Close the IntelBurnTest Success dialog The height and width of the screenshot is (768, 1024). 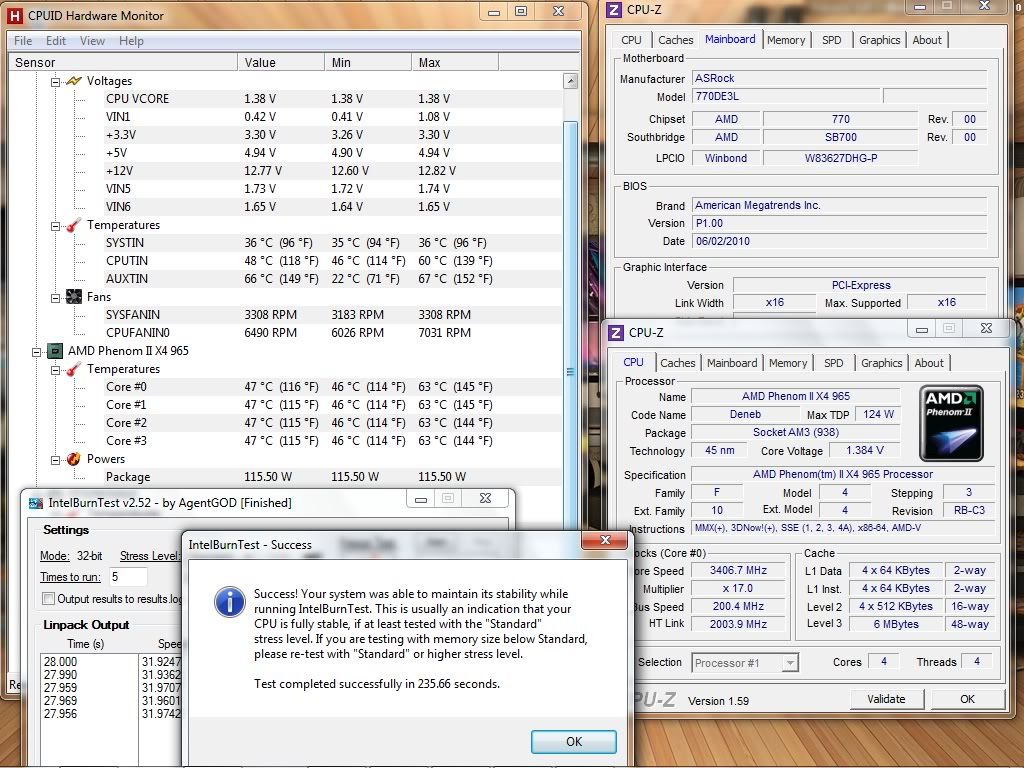pos(605,540)
